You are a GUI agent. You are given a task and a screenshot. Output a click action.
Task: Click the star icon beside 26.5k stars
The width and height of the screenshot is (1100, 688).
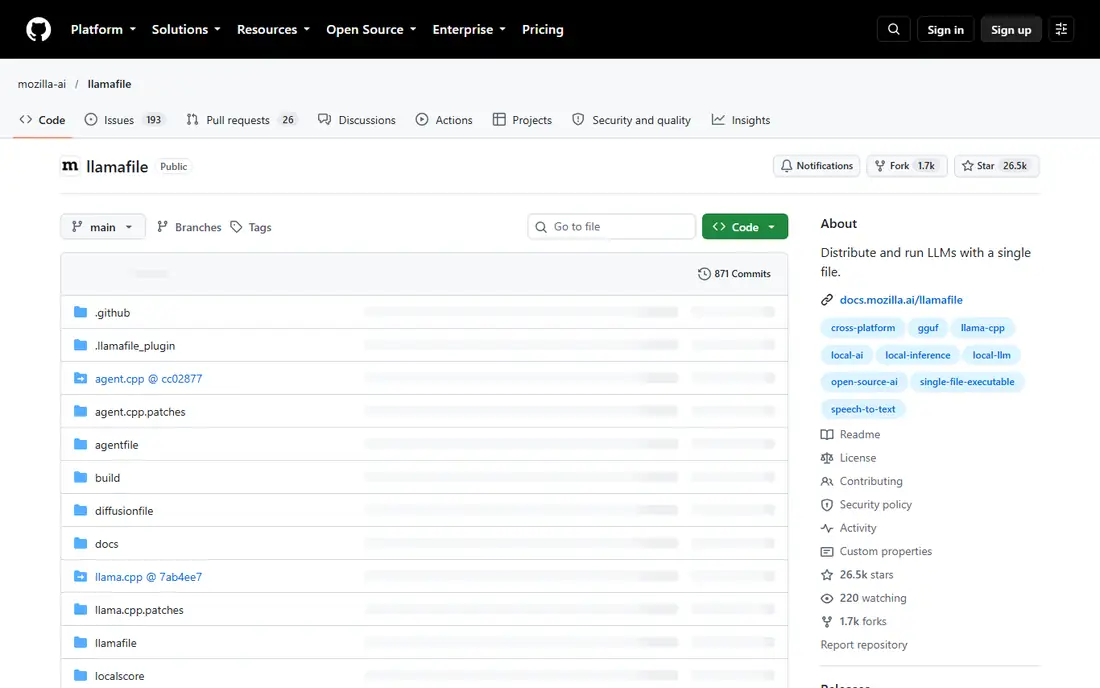(827, 574)
